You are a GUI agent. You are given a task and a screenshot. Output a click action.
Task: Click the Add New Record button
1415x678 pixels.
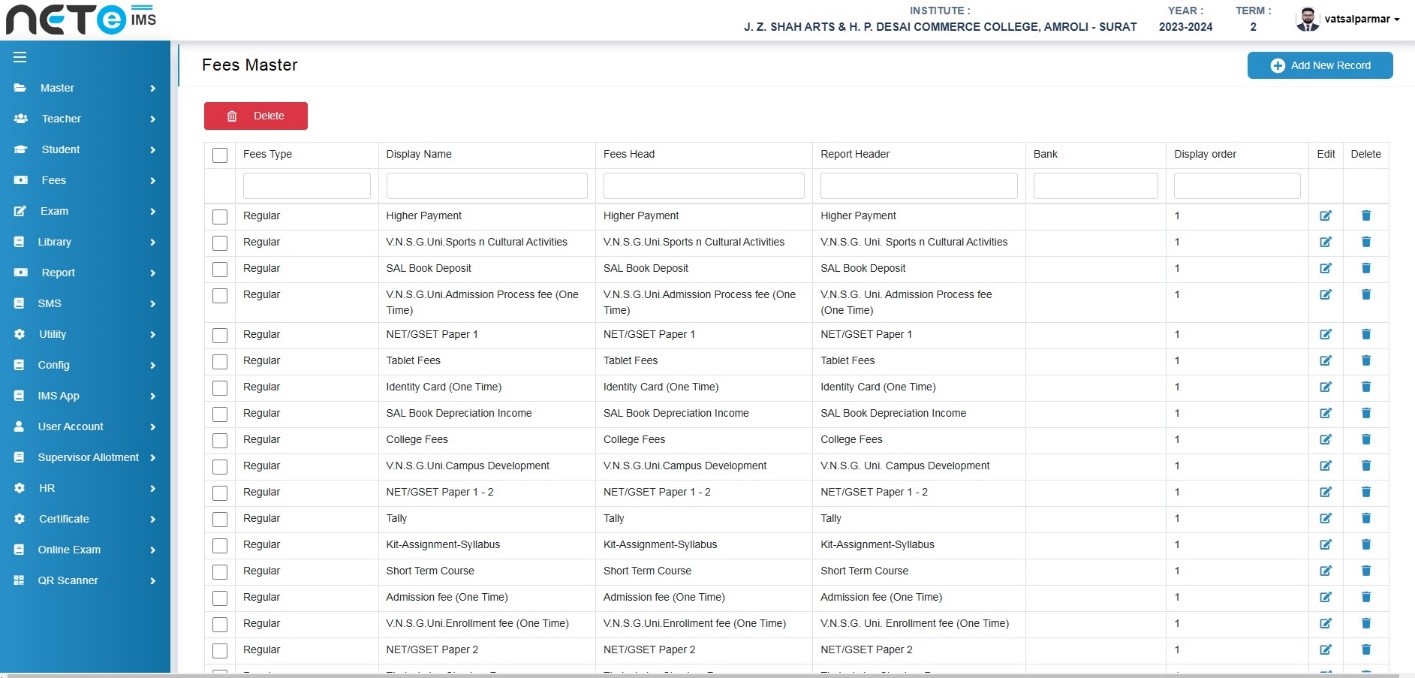(1319, 66)
